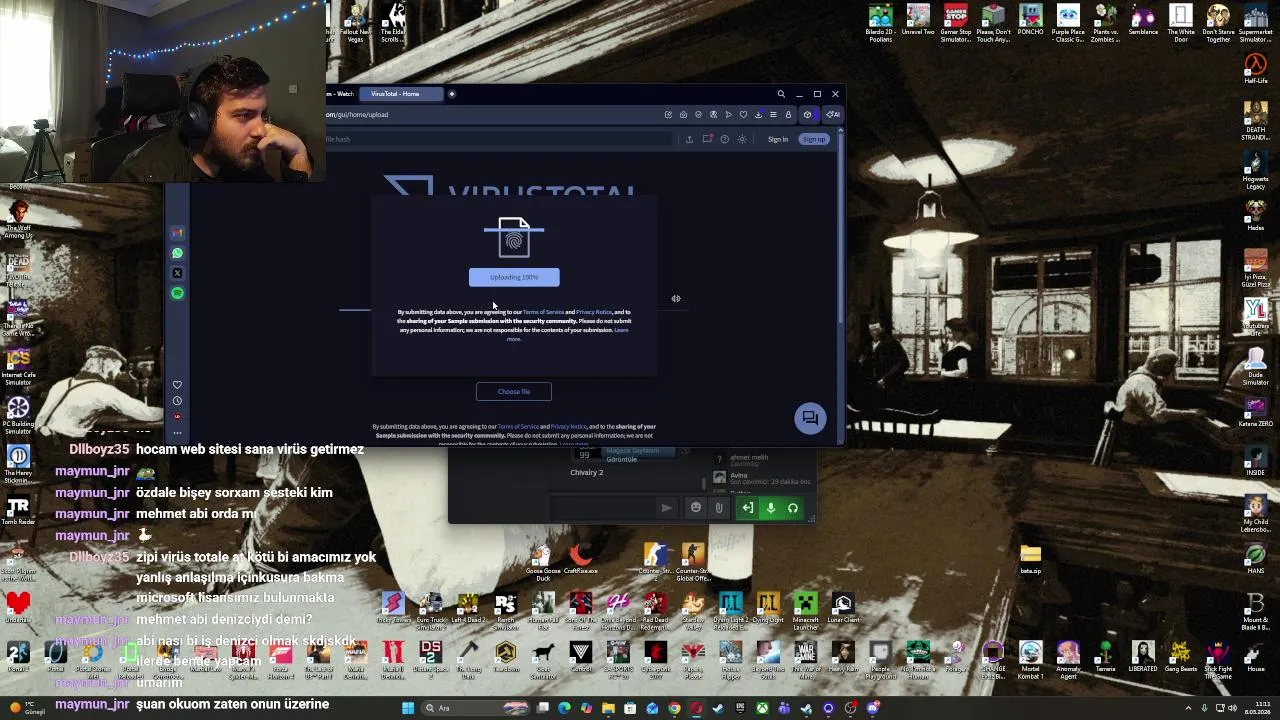The height and width of the screenshot is (720, 1280).
Task: Open the browser AI button
Action: pos(832,114)
